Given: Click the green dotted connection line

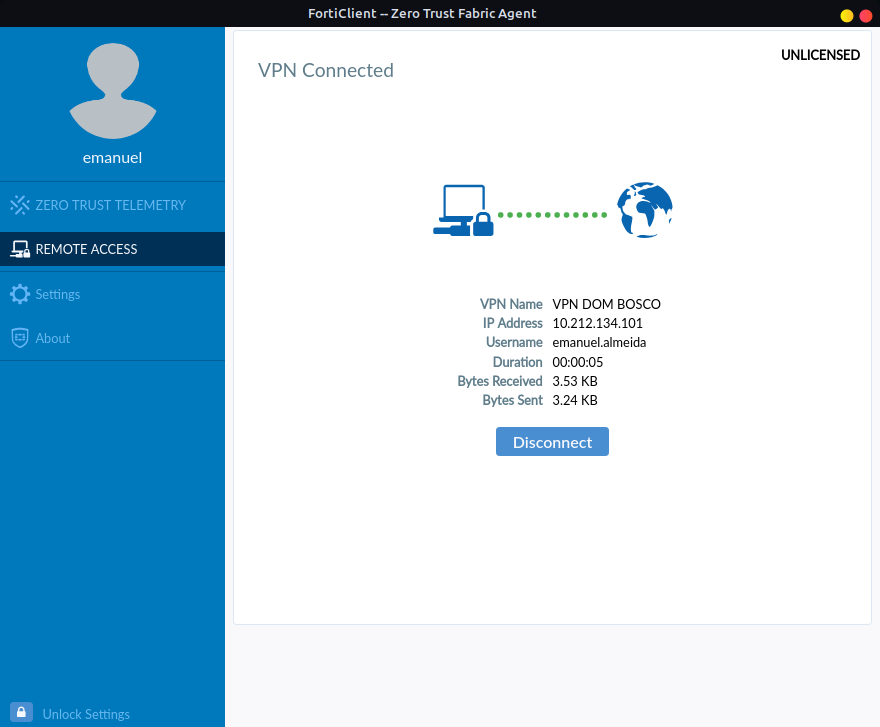Looking at the screenshot, I should [x=552, y=215].
